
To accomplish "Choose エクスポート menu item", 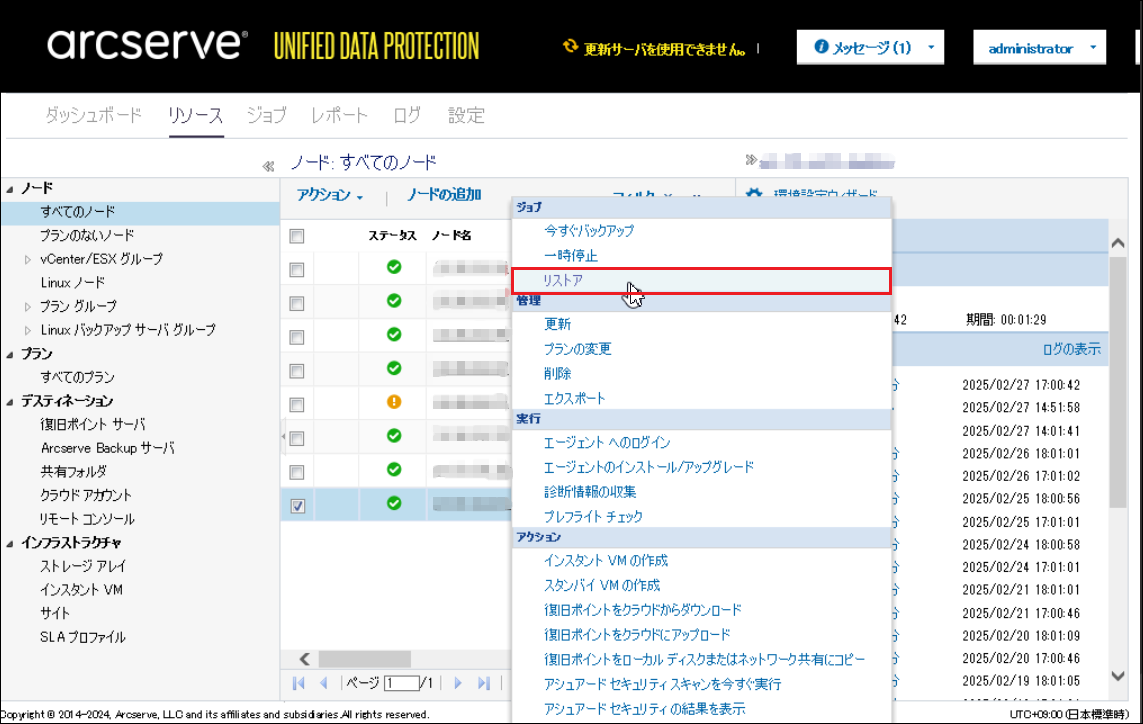I will (x=574, y=398).
